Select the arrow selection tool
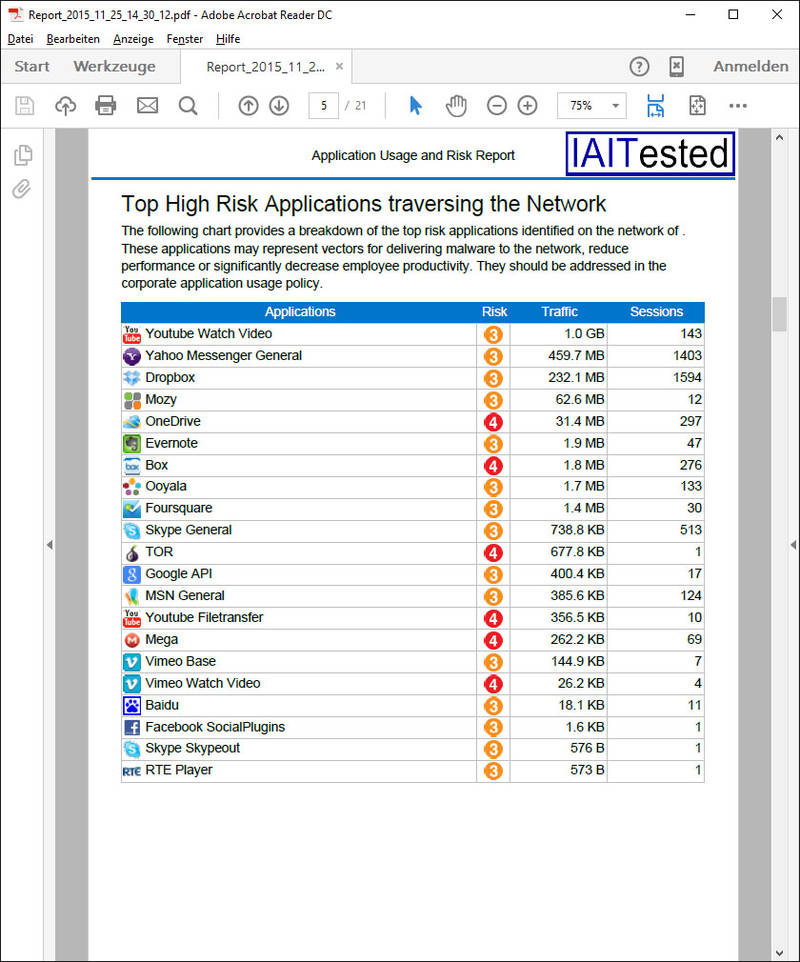The width and height of the screenshot is (800, 962). 415,106
